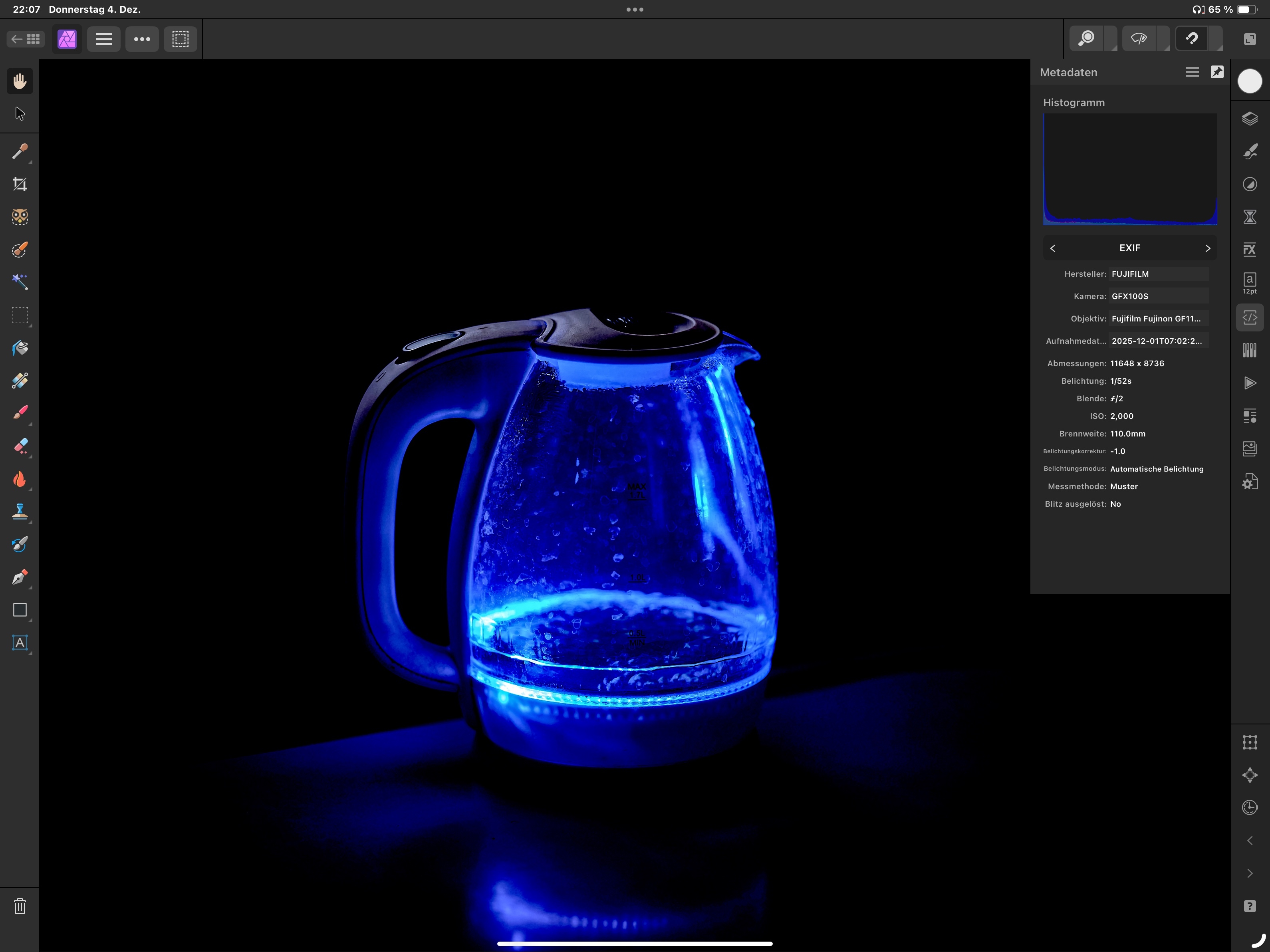Go to previous metadata category before EXIF
Viewport: 1270px width, 952px height.
click(x=1052, y=248)
